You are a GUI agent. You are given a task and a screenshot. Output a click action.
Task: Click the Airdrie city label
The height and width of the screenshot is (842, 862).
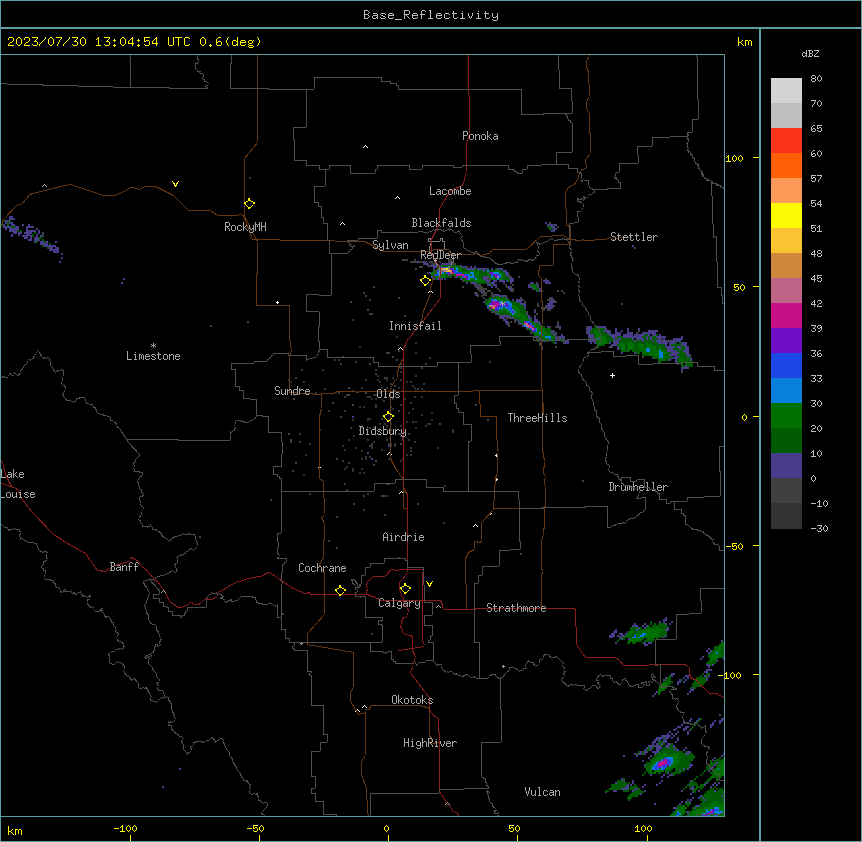[403, 537]
